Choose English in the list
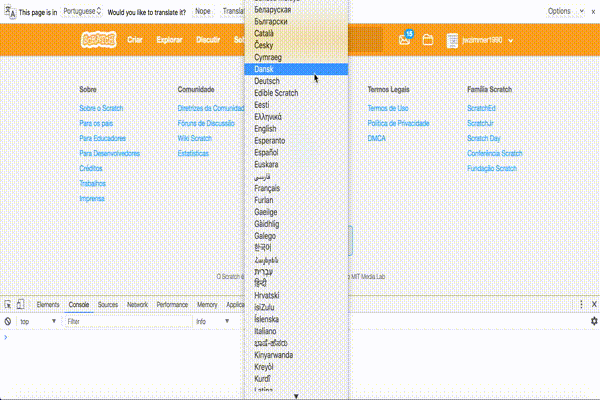This screenshot has width=600, height=400. [296, 129]
